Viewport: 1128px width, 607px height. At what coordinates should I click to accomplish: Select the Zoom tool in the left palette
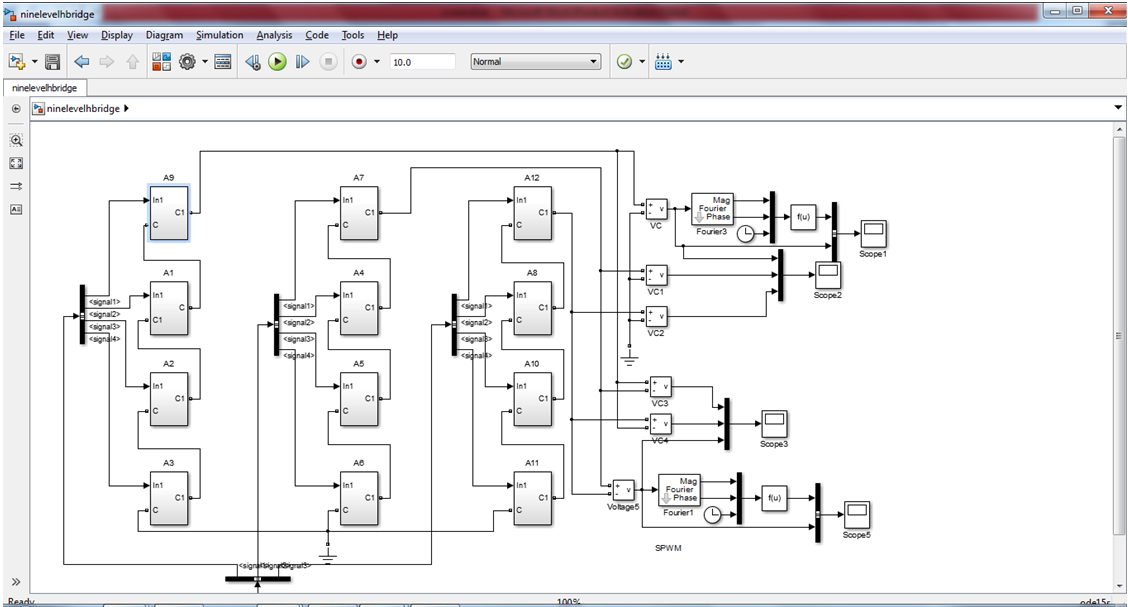click(16, 140)
